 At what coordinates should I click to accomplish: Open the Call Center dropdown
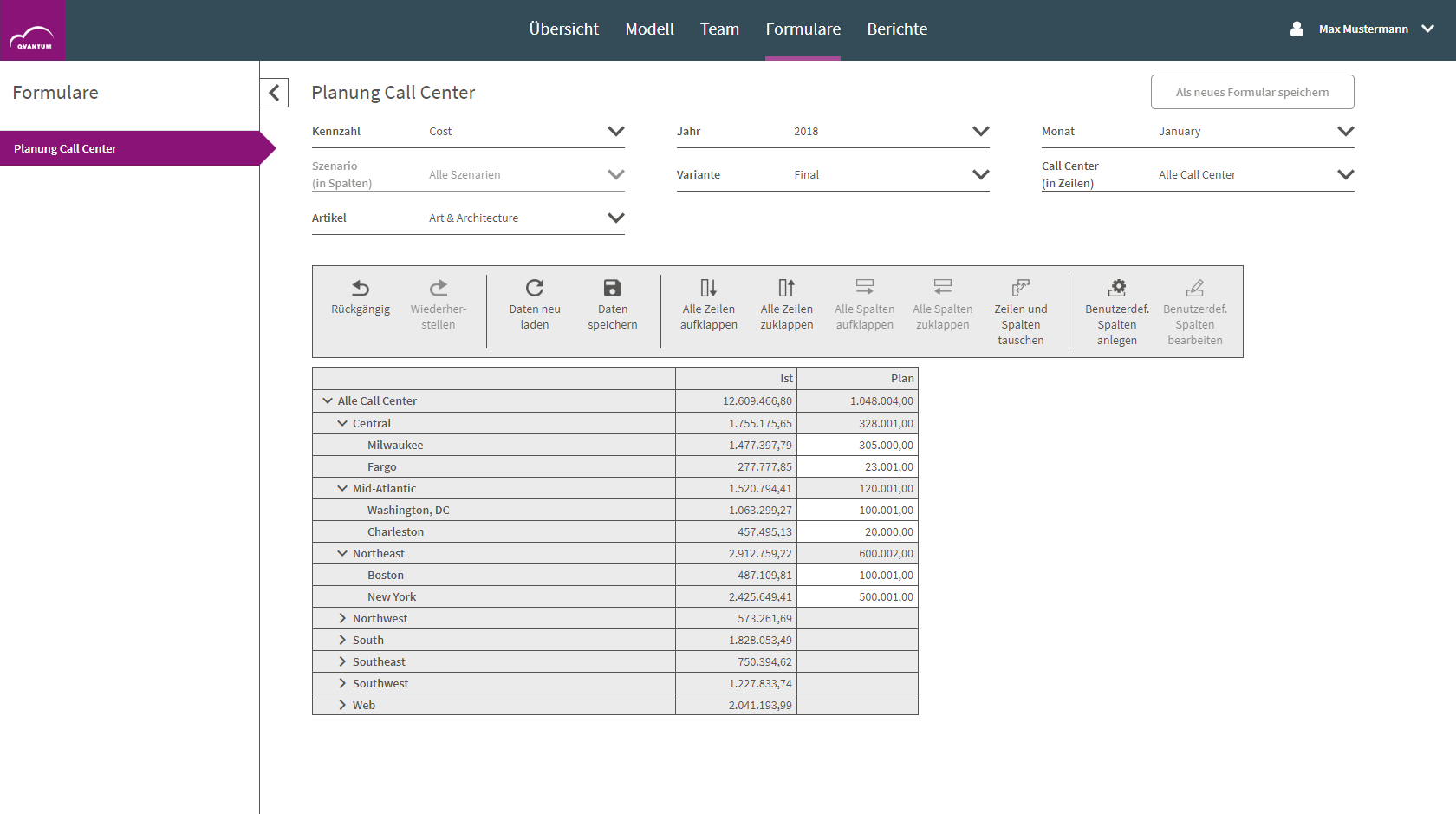(x=1198, y=174)
